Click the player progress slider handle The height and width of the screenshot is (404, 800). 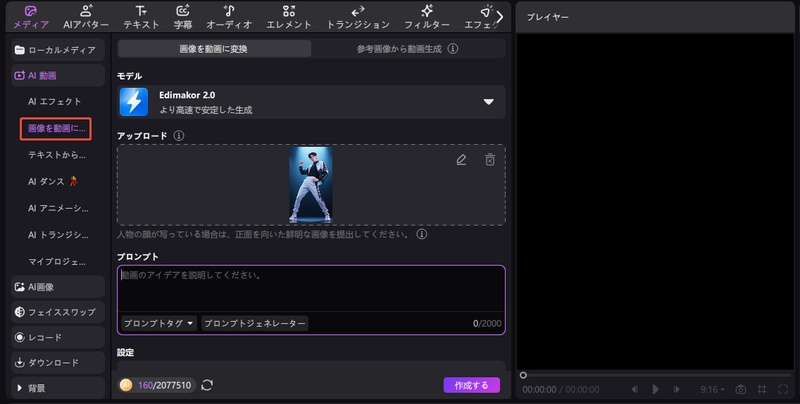pyautogui.click(x=523, y=375)
